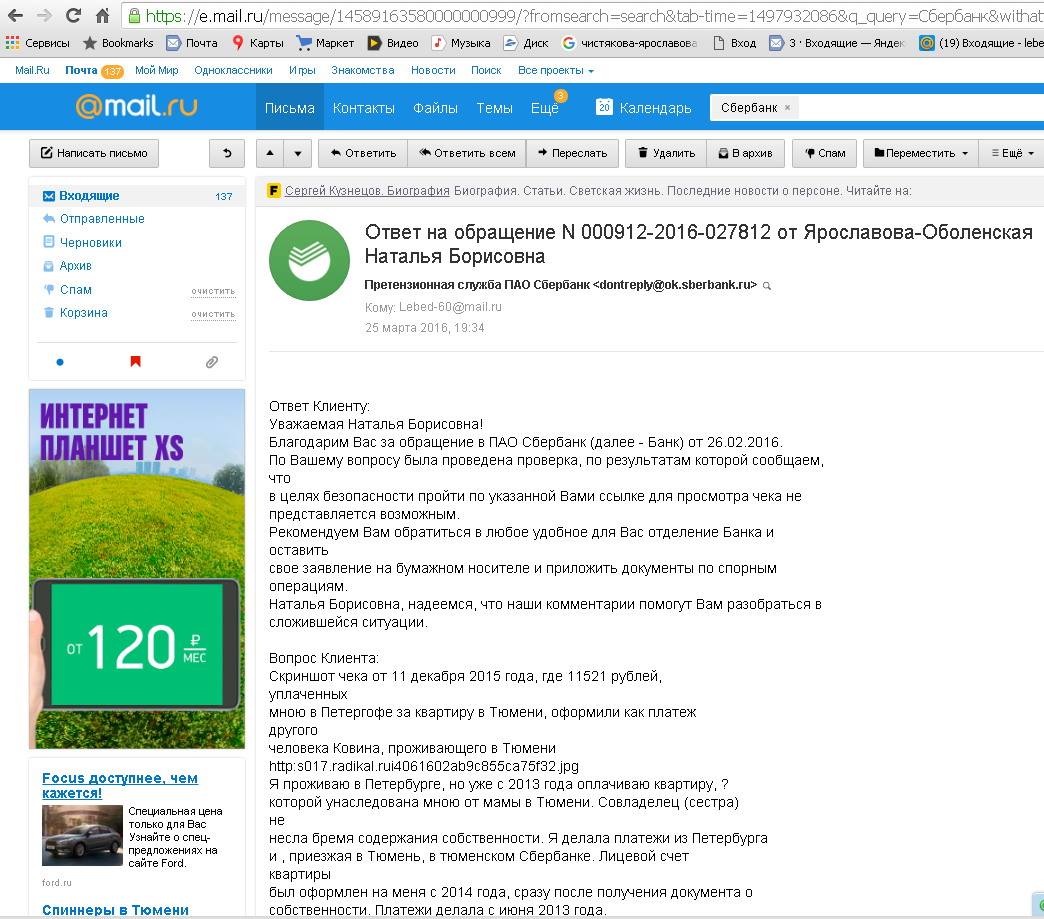Filter flagged messages with the red flag

[136, 362]
